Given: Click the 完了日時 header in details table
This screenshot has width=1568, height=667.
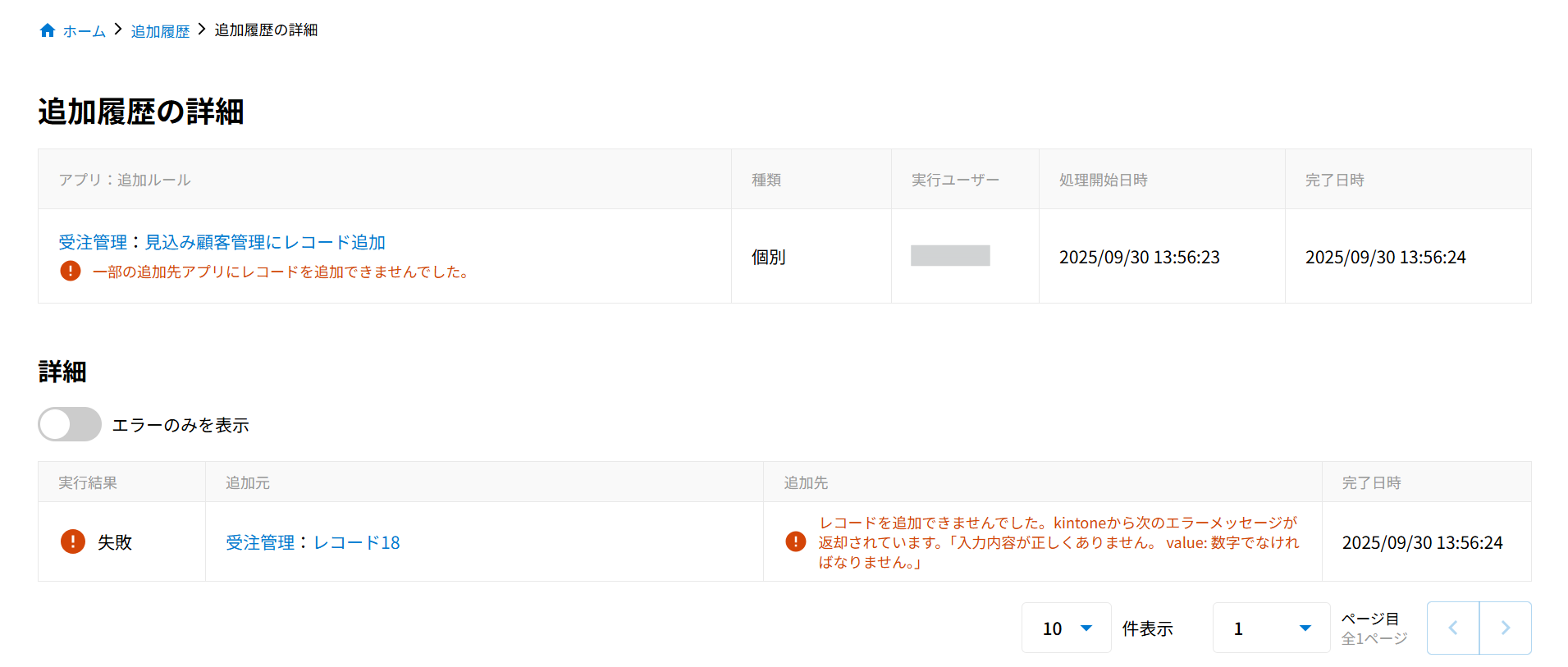Looking at the screenshot, I should pyautogui.click(x=1371, y=482).
